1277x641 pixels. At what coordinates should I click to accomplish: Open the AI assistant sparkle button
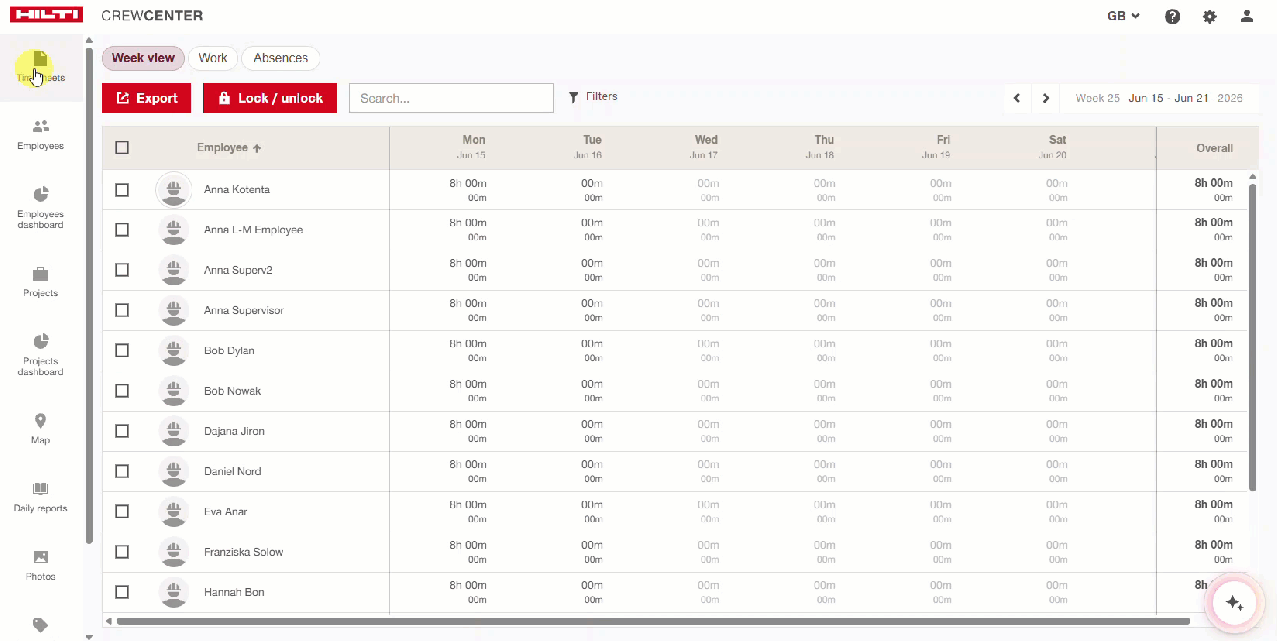1234,603
